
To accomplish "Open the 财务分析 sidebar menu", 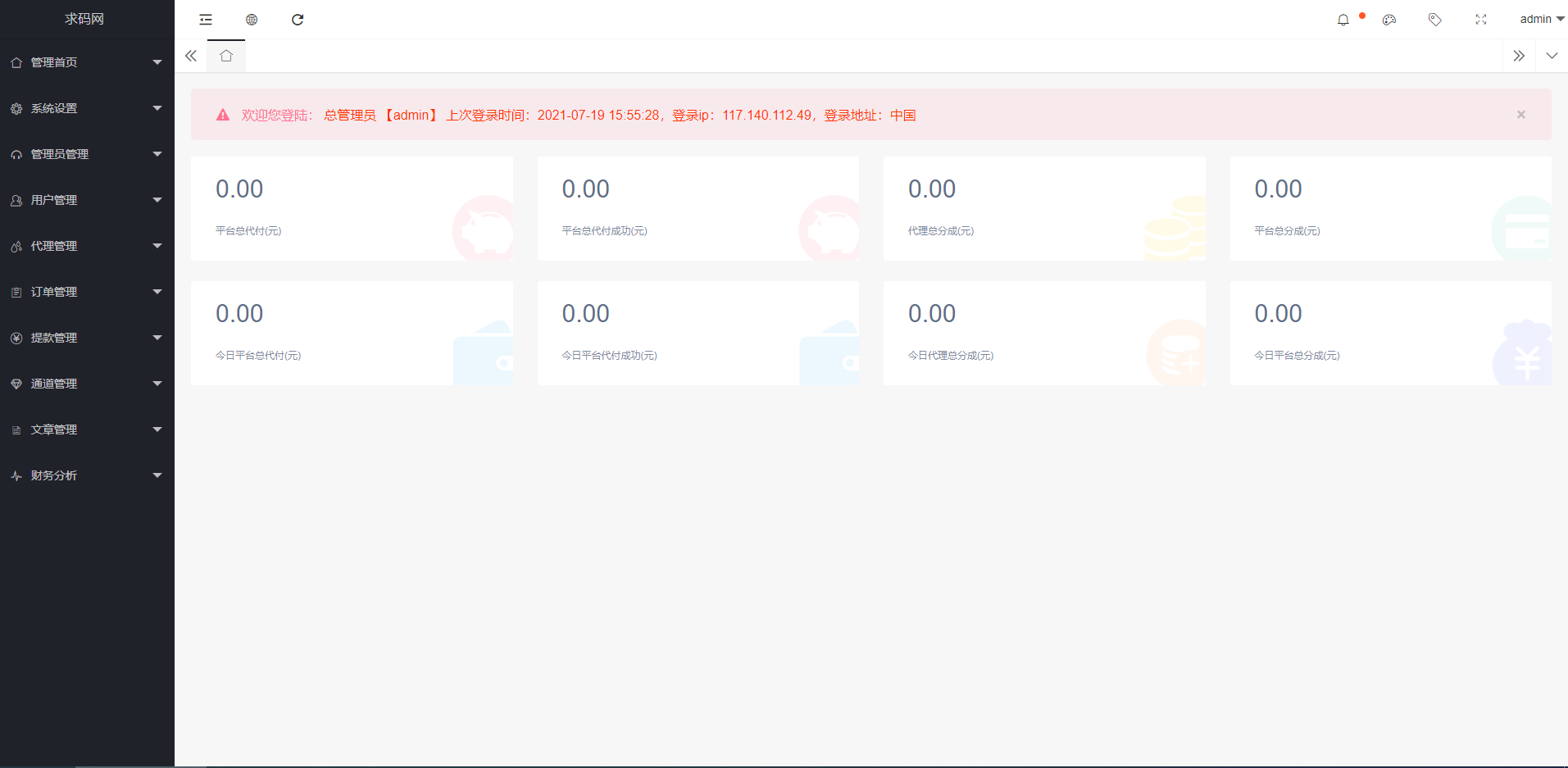I will [87, 475].
